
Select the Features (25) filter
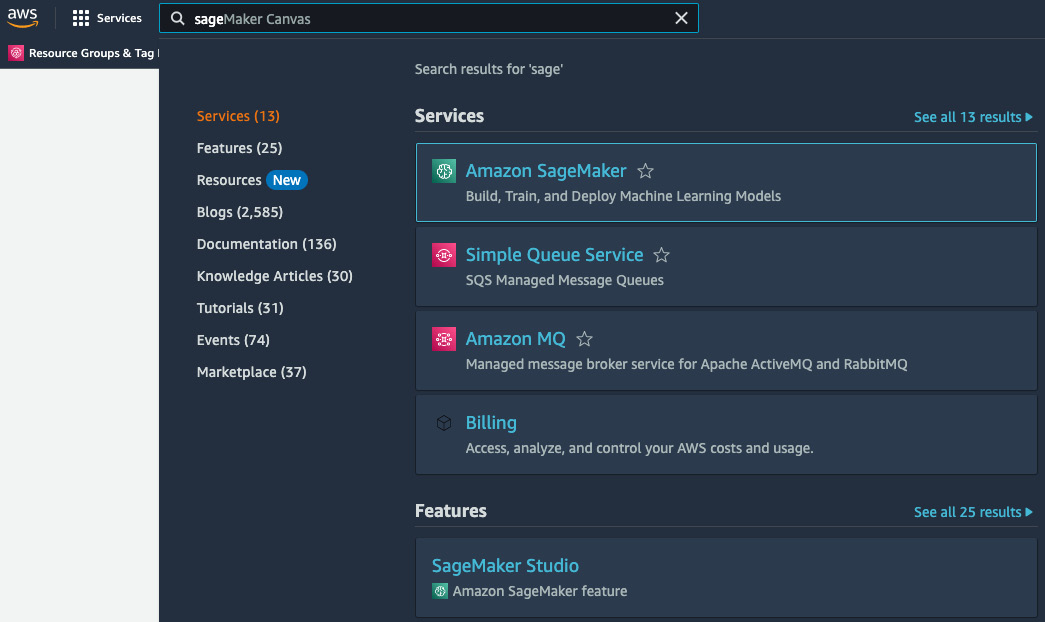coord(239,148)
